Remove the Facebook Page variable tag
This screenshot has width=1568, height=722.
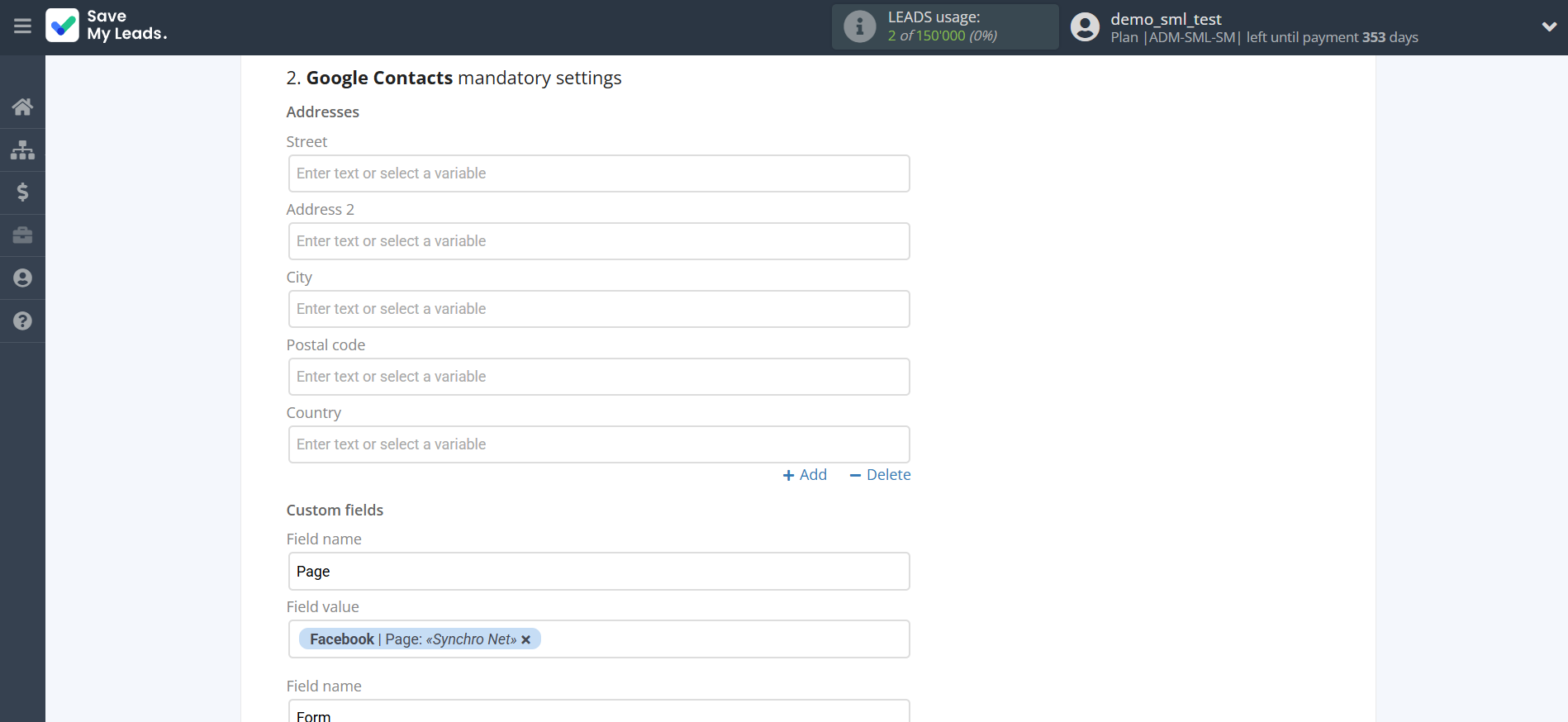[x=526, y=639]
